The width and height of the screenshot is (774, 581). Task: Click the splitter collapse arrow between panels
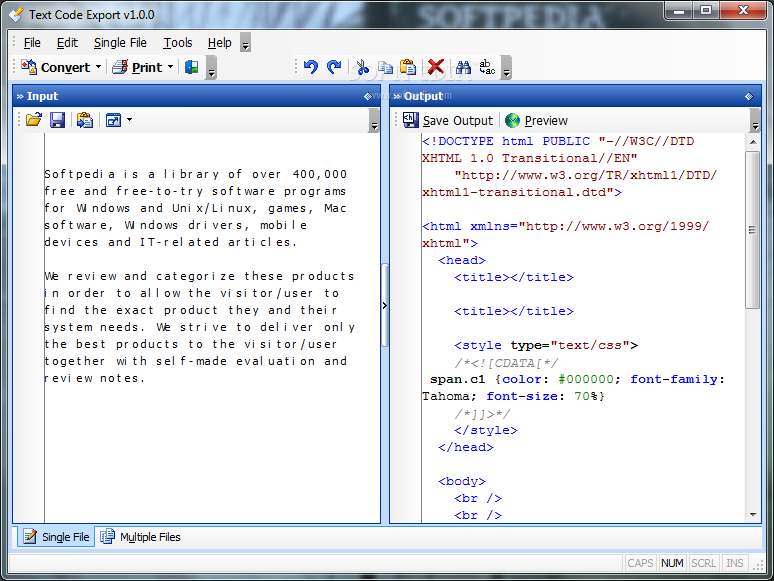point(385,306)
